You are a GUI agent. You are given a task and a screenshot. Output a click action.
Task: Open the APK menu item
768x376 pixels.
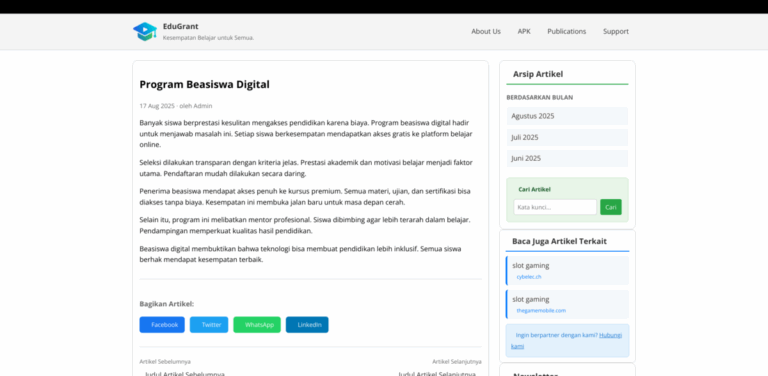[524, 31]
